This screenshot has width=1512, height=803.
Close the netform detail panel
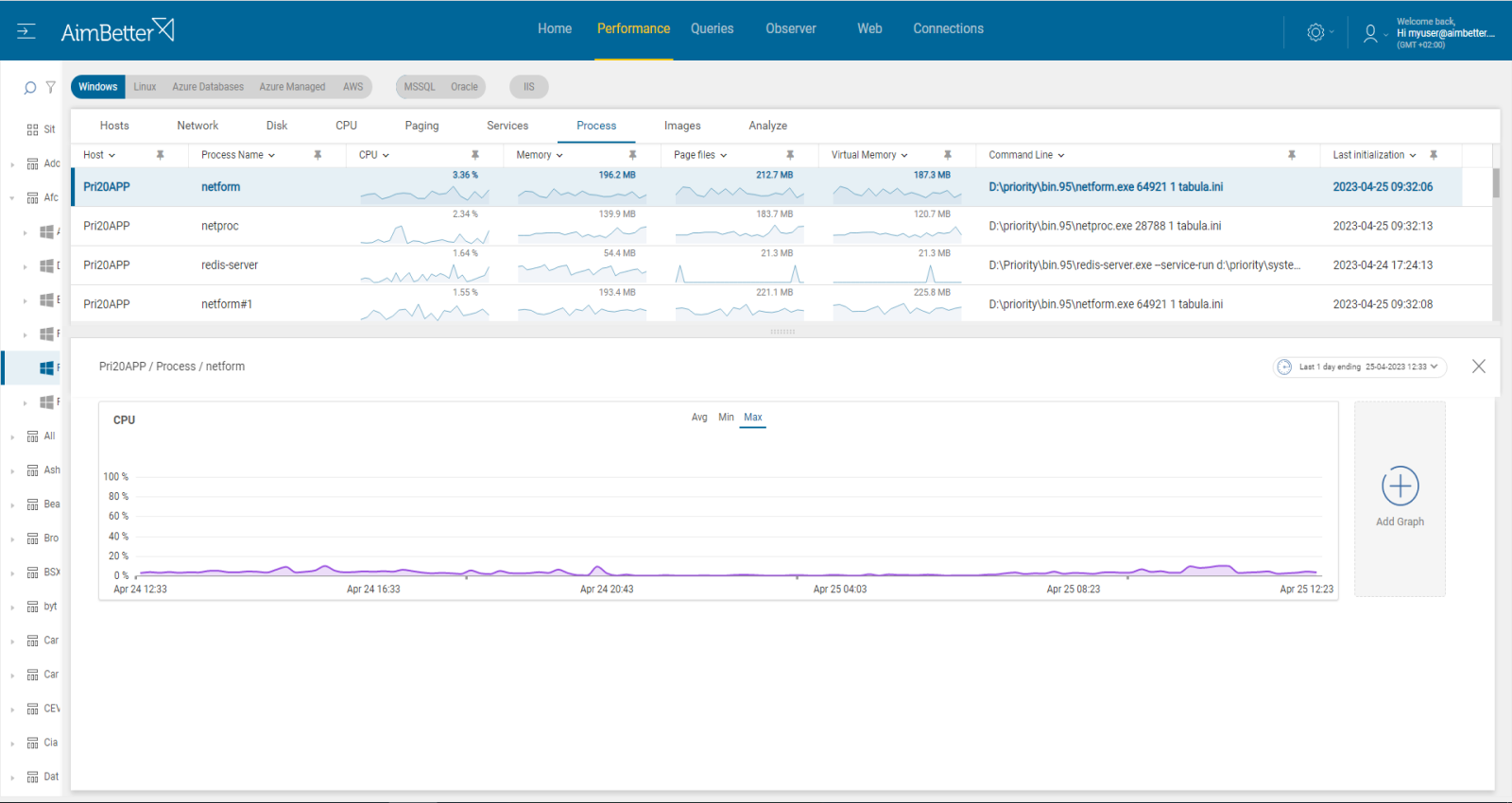point(1479,367)
